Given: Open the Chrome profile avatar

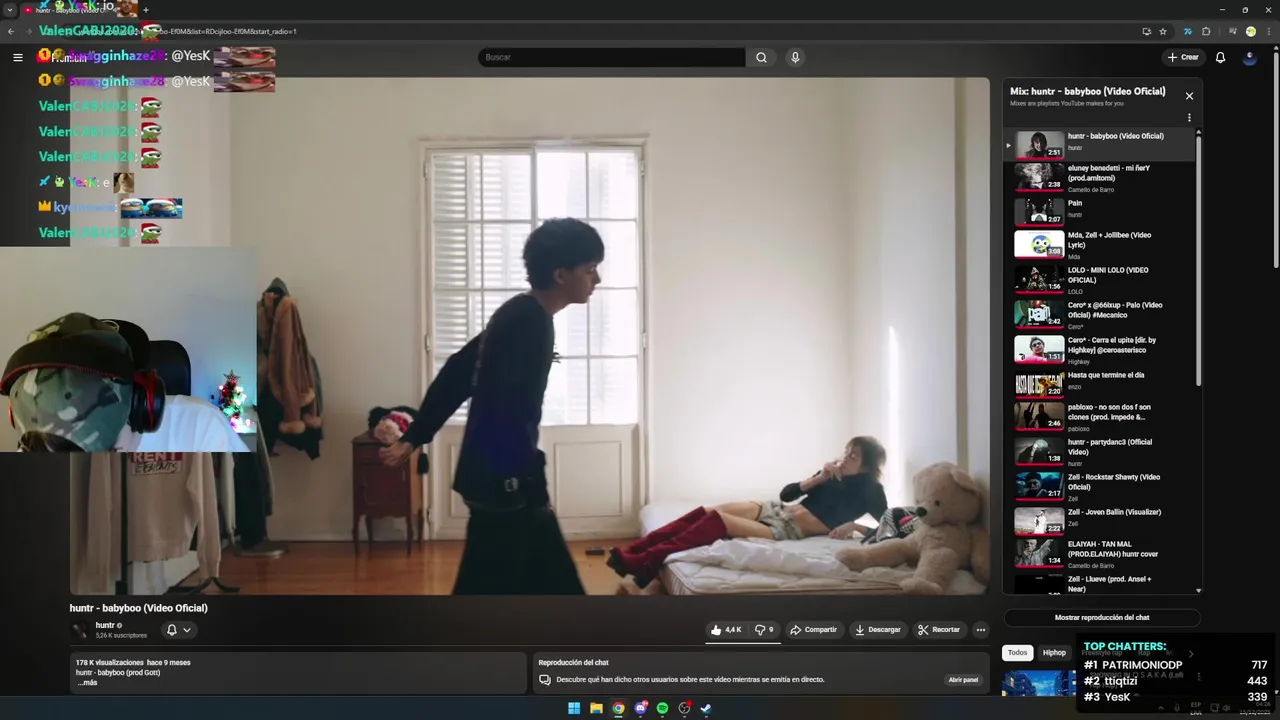Looking at the screenshot, I should click(1250, 31).
